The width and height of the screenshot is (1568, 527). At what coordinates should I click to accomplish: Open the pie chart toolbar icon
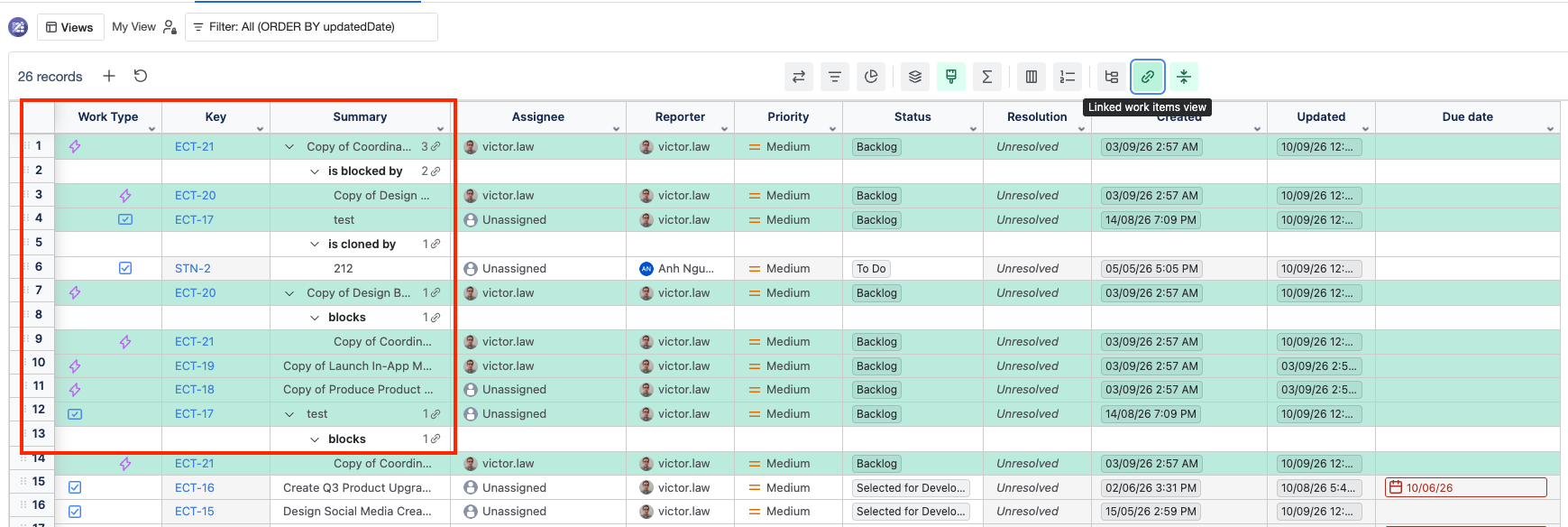pyautogui.click(x=871, y=77)
